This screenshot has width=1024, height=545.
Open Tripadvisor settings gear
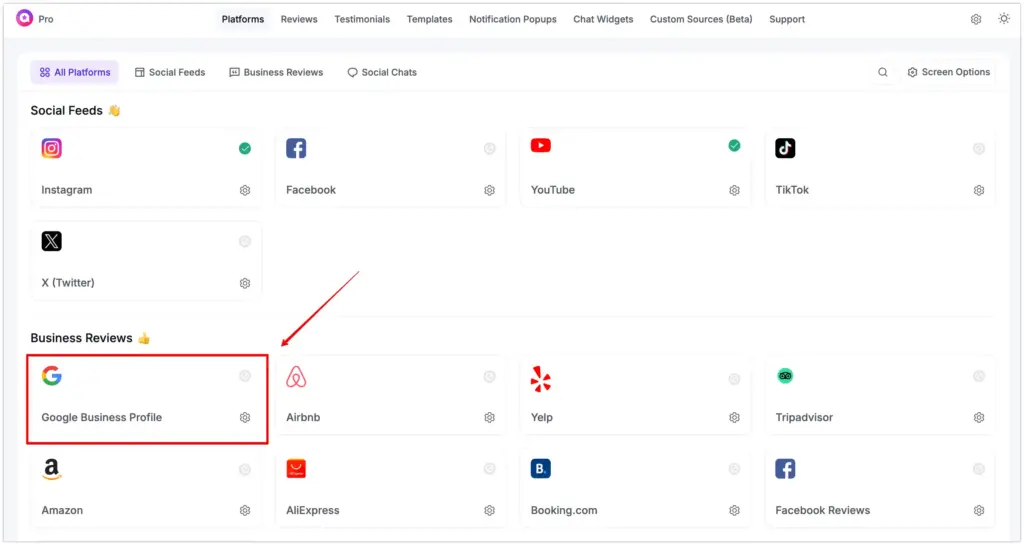click(x=979, y=418)
